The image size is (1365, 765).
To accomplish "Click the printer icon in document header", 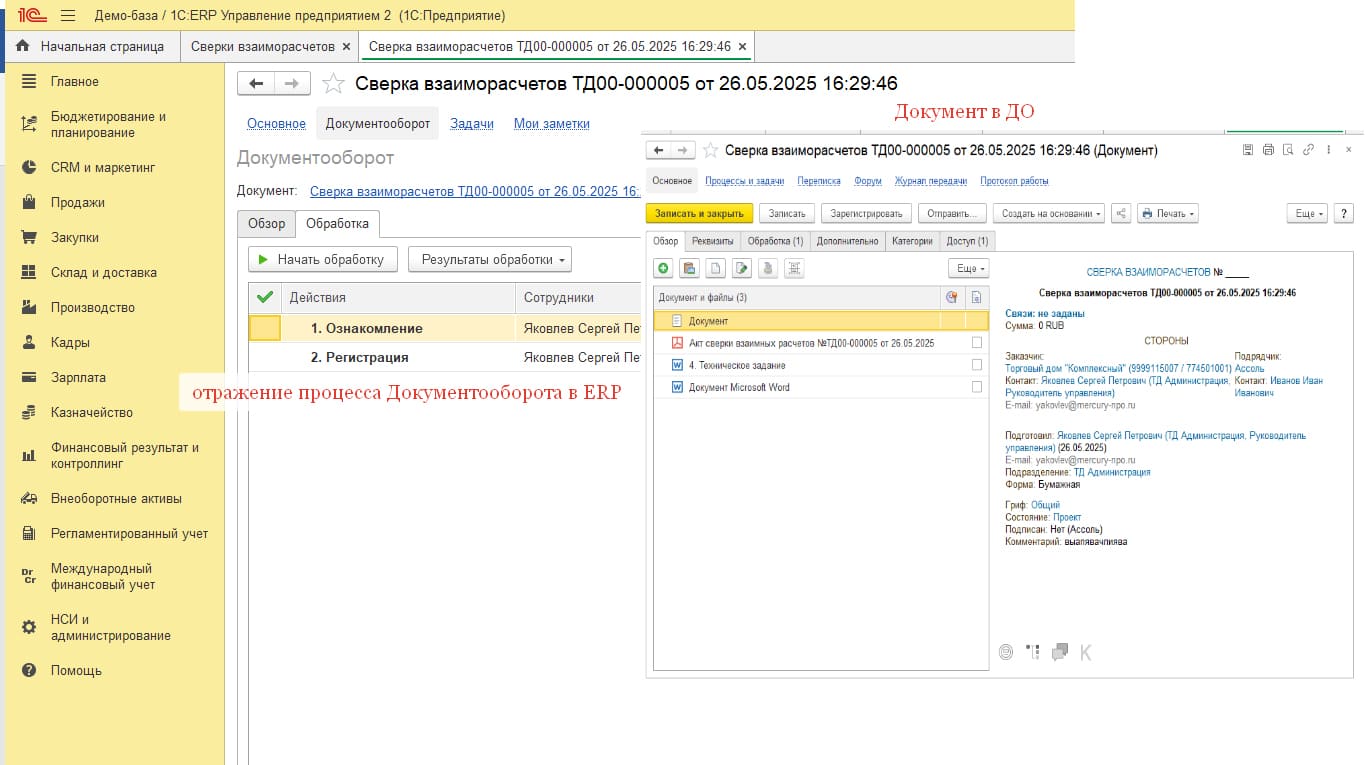I will pos(1268,150).
